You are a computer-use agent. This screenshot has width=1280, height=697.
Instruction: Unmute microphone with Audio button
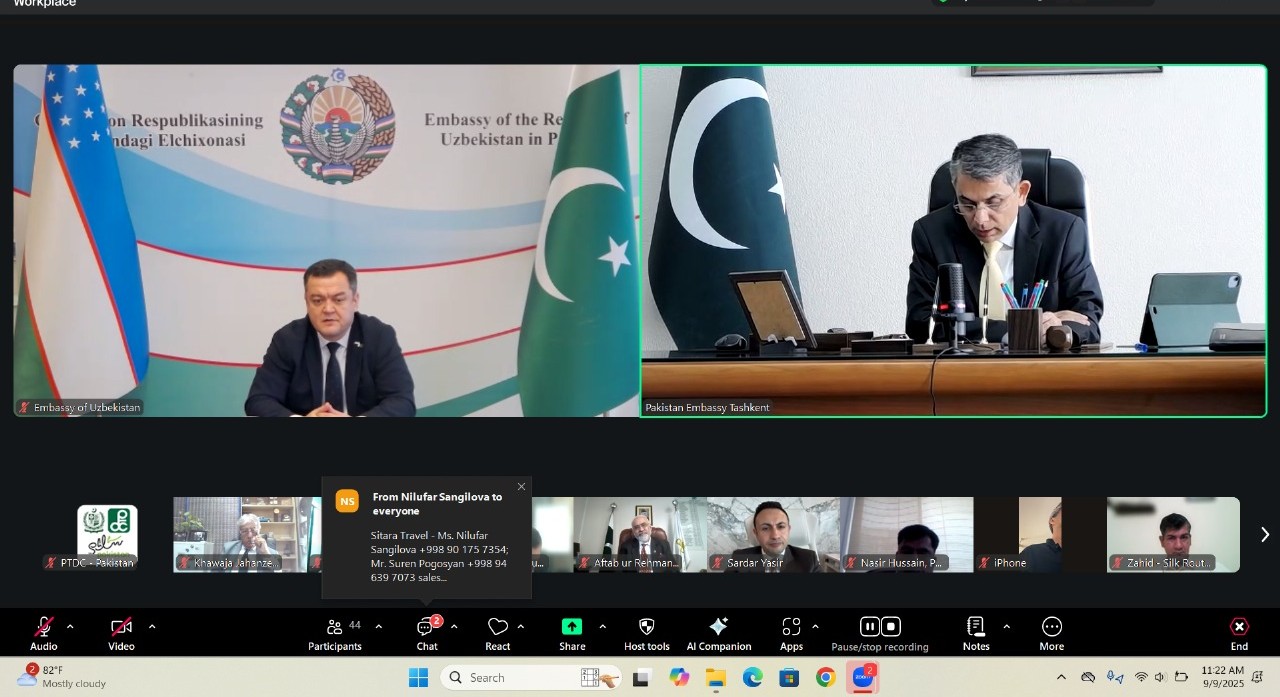tap(43, 628)
